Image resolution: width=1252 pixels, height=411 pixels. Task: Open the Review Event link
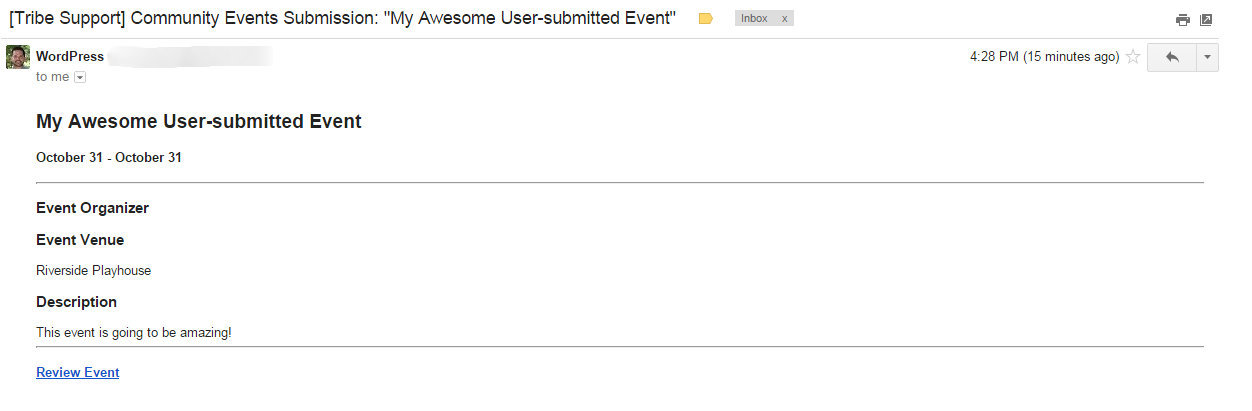(77, 373)
